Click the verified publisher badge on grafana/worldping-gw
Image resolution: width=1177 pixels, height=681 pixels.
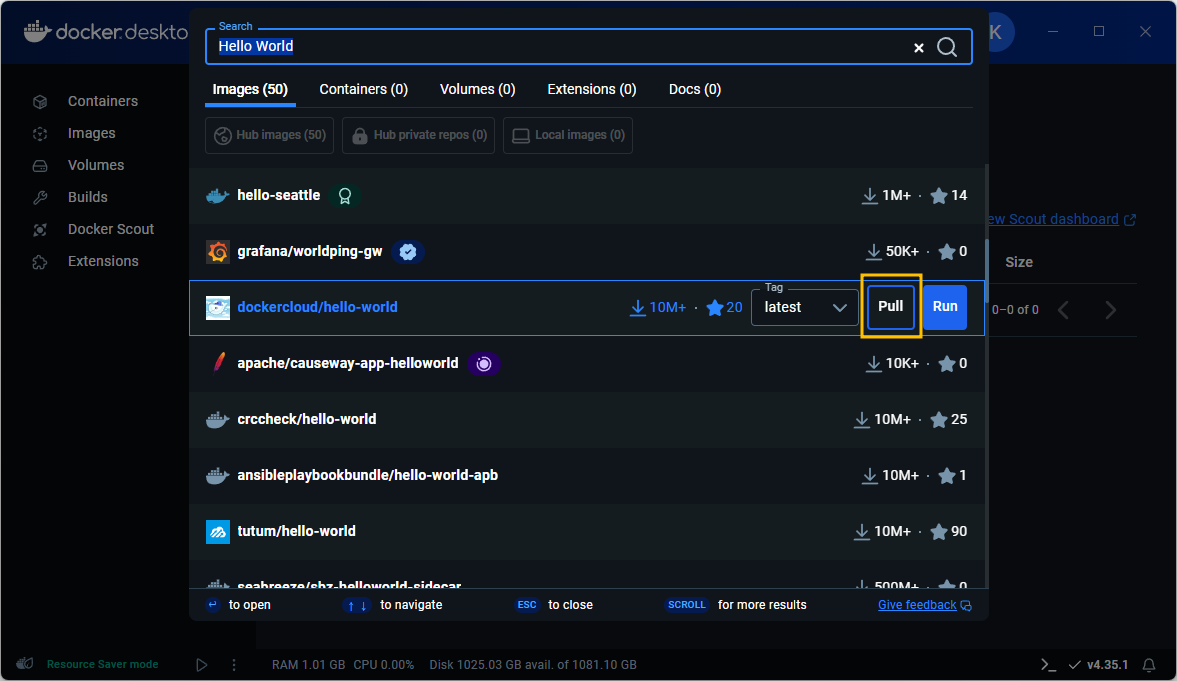(408, 252)
